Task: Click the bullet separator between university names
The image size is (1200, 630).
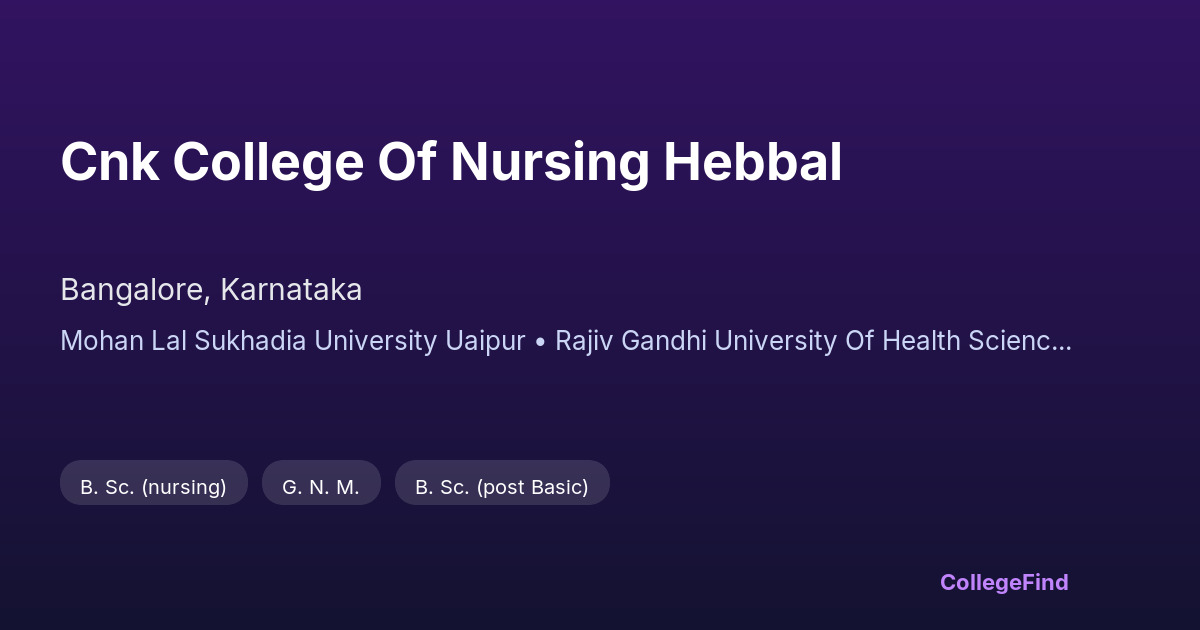Action: coord(540,342)
